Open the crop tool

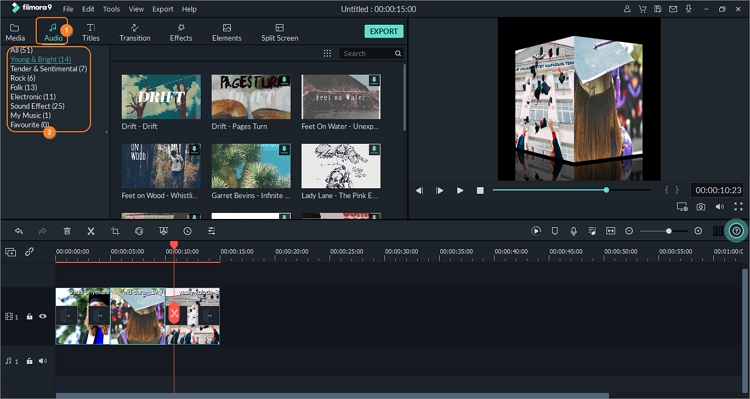tap(115, 231)
